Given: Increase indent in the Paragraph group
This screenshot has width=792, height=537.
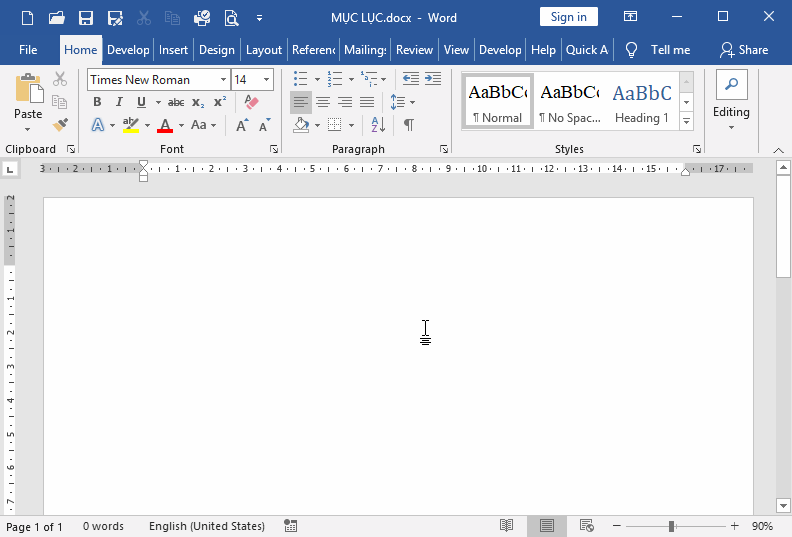Looking at the screenshot, I should click(x=433, y=79).
